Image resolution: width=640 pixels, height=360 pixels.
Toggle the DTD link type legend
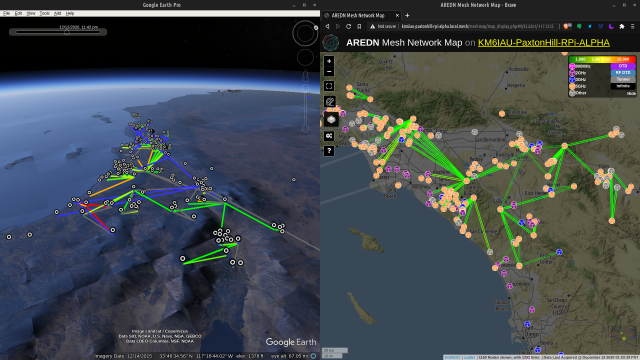[623, 66]
